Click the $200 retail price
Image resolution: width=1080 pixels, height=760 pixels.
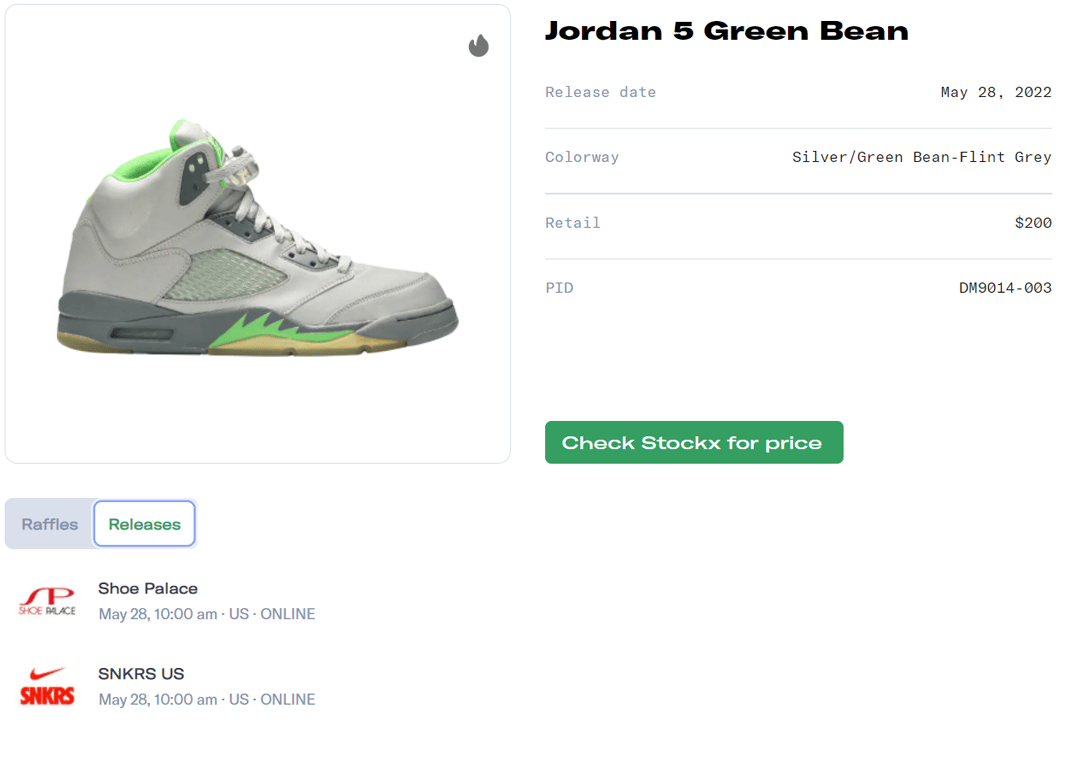(x=1033, y=223)
